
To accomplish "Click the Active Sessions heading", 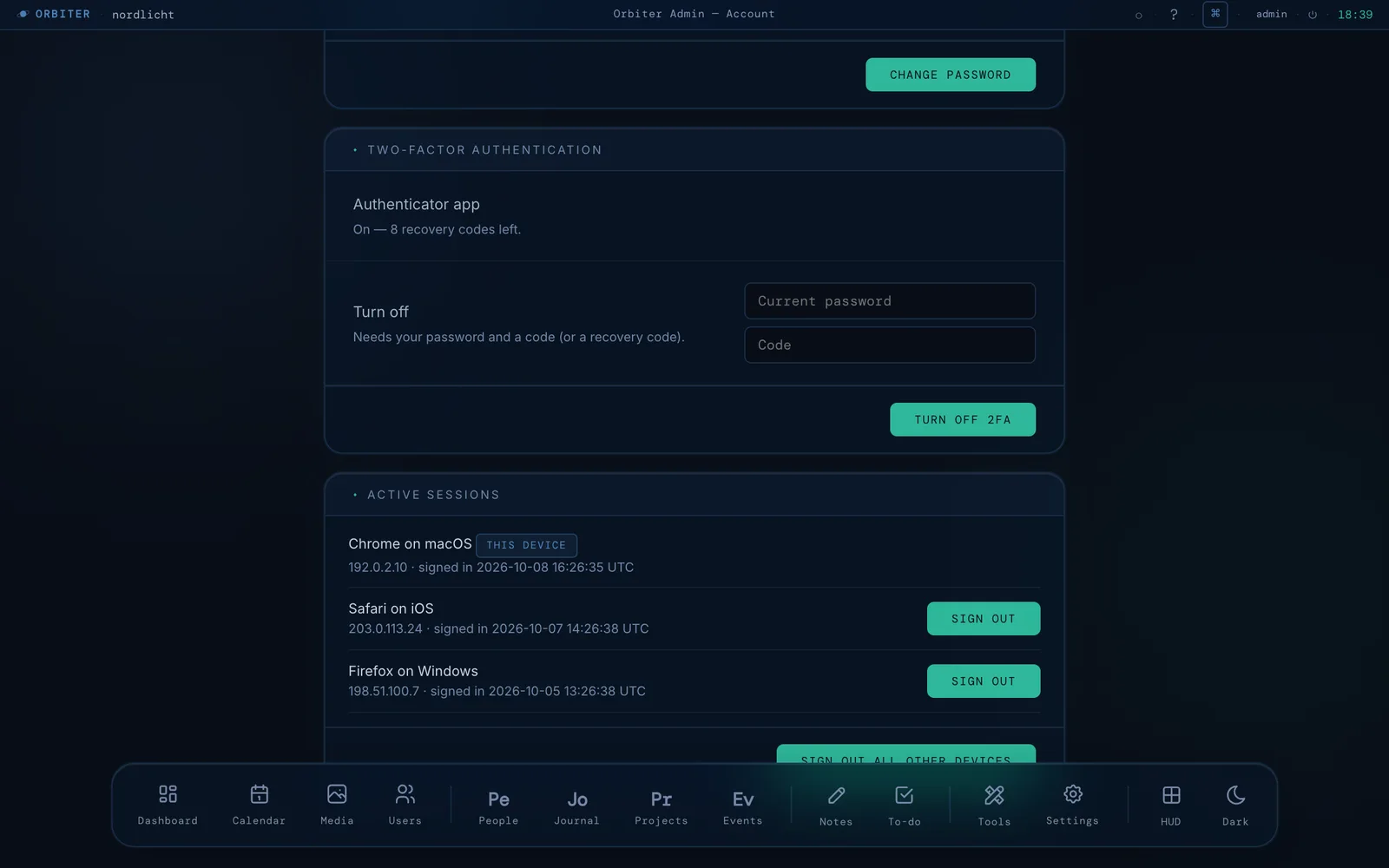I will (433, 495).
